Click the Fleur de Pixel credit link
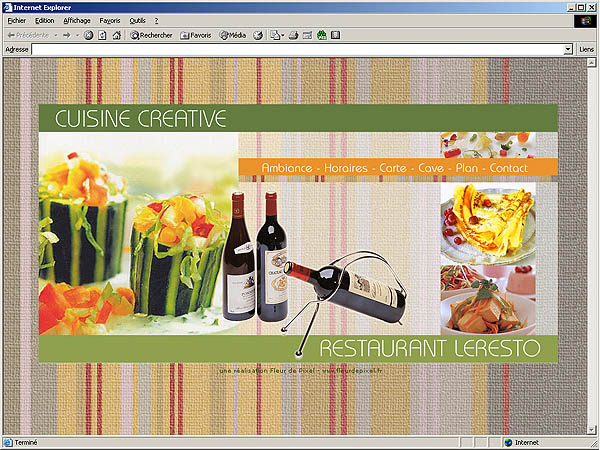 point(301,370)
